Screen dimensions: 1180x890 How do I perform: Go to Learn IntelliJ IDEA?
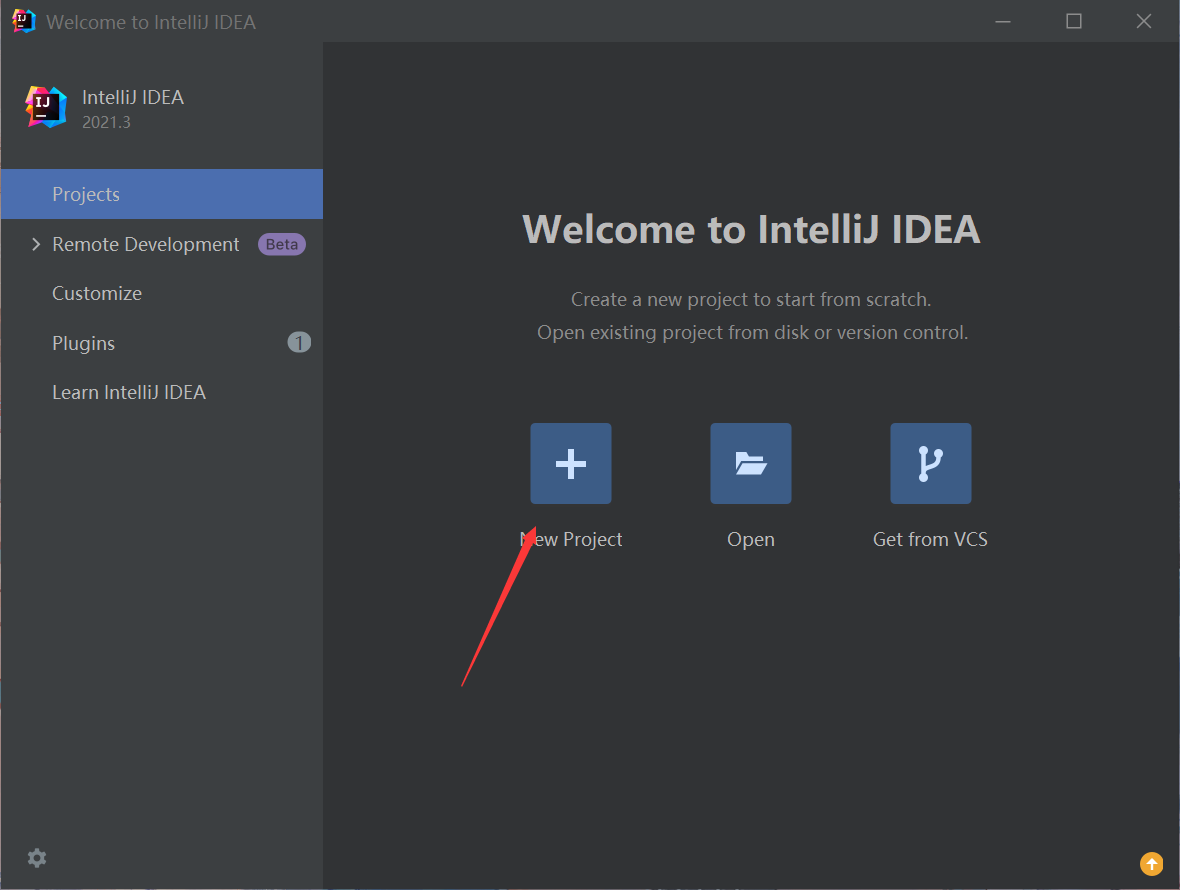click(x=129, y=392)
